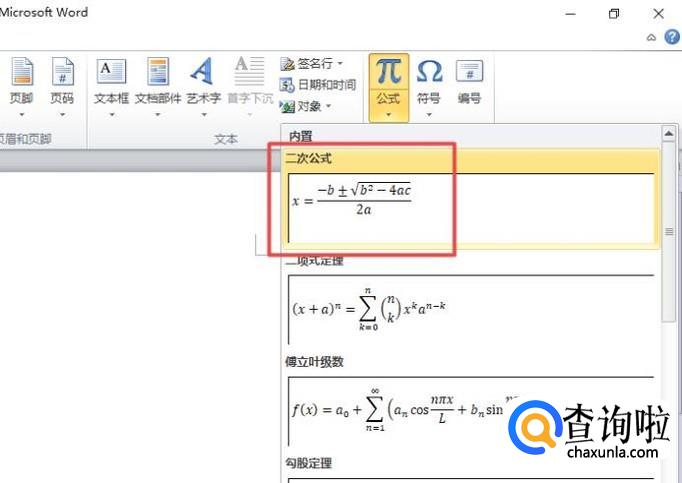Open the 签名行 dropdown arrow
Viewport: 682px width, 483px height.
point(340,64)
